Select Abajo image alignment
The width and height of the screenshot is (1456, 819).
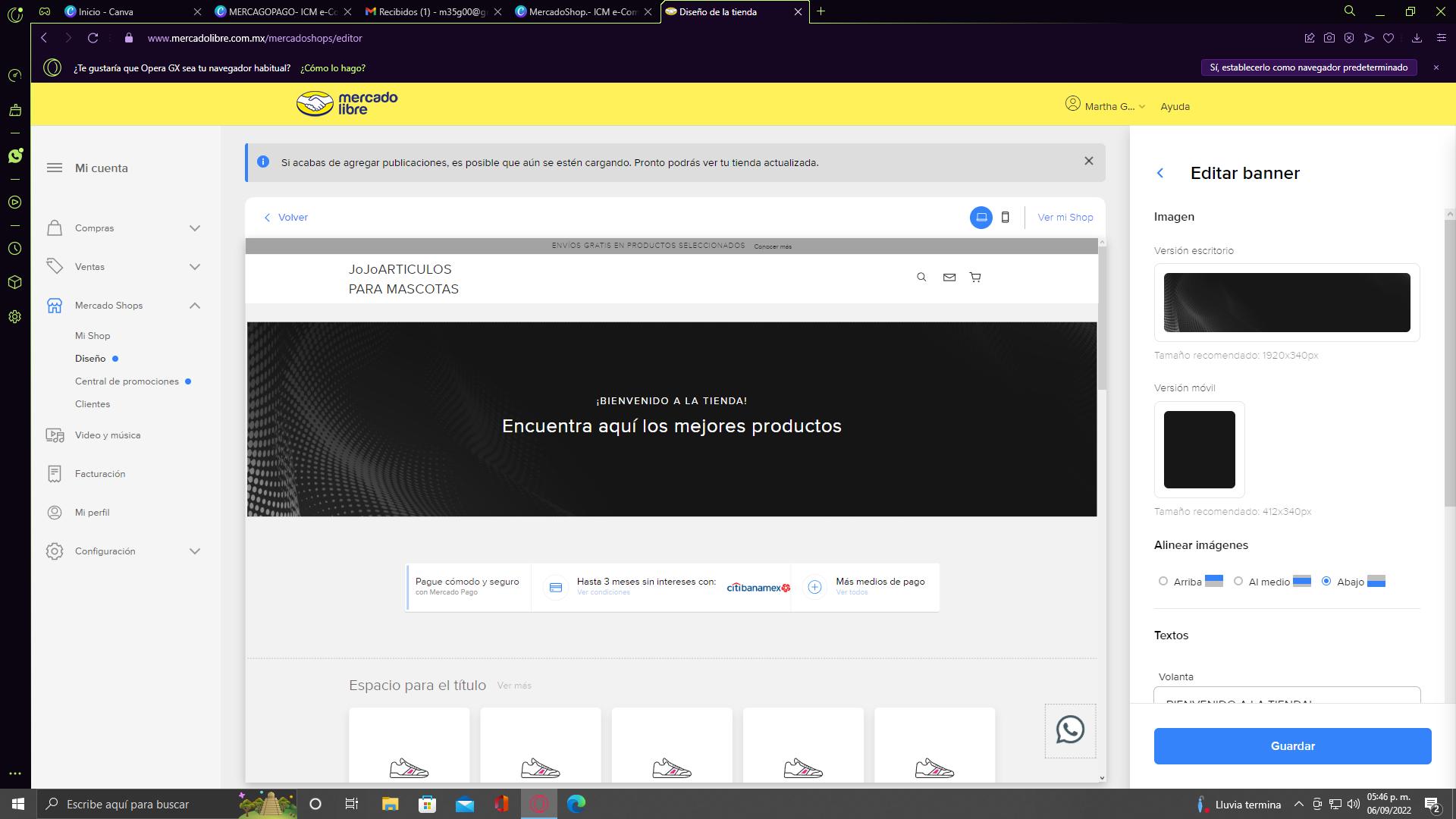[x=1326, y=582]
